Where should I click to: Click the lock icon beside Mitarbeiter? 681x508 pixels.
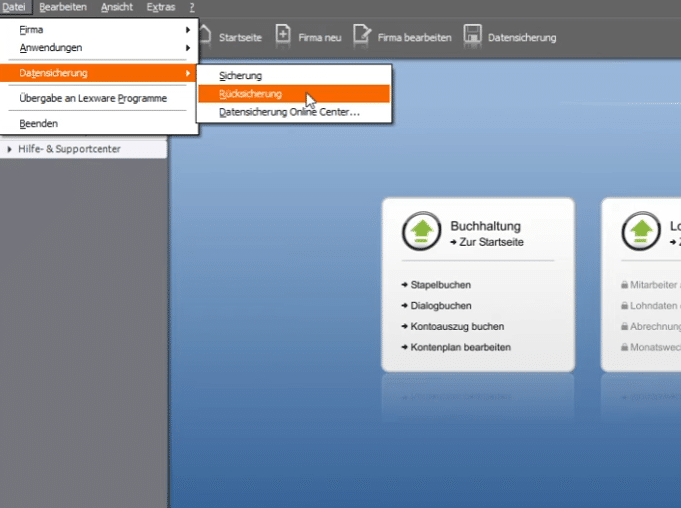pos(625,285)
